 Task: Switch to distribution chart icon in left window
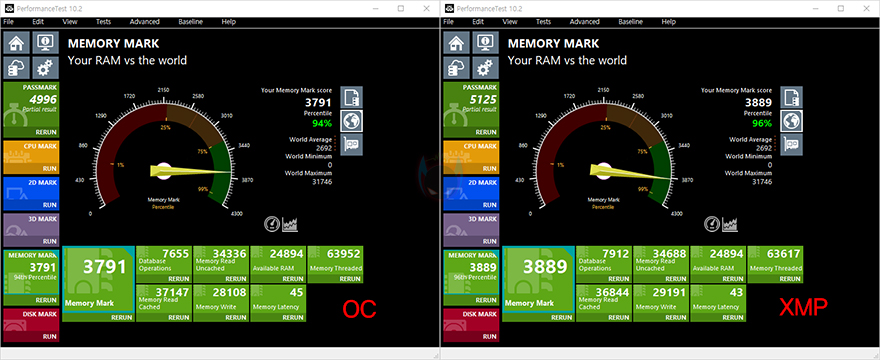(x=290, y=225)
